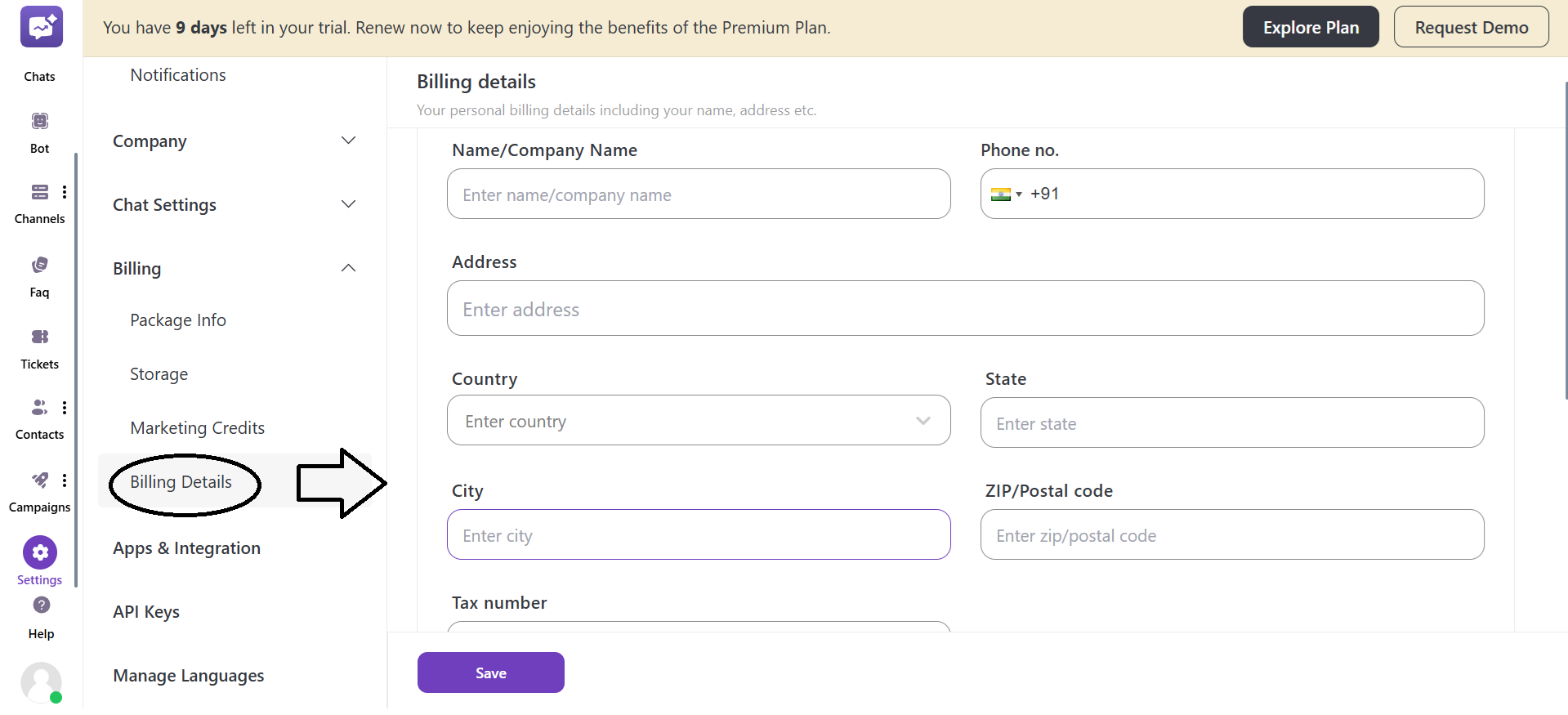Collapse the Billing section
Image resolution: width=1568 pixels, height=715 pixels.
click(348, 268)
